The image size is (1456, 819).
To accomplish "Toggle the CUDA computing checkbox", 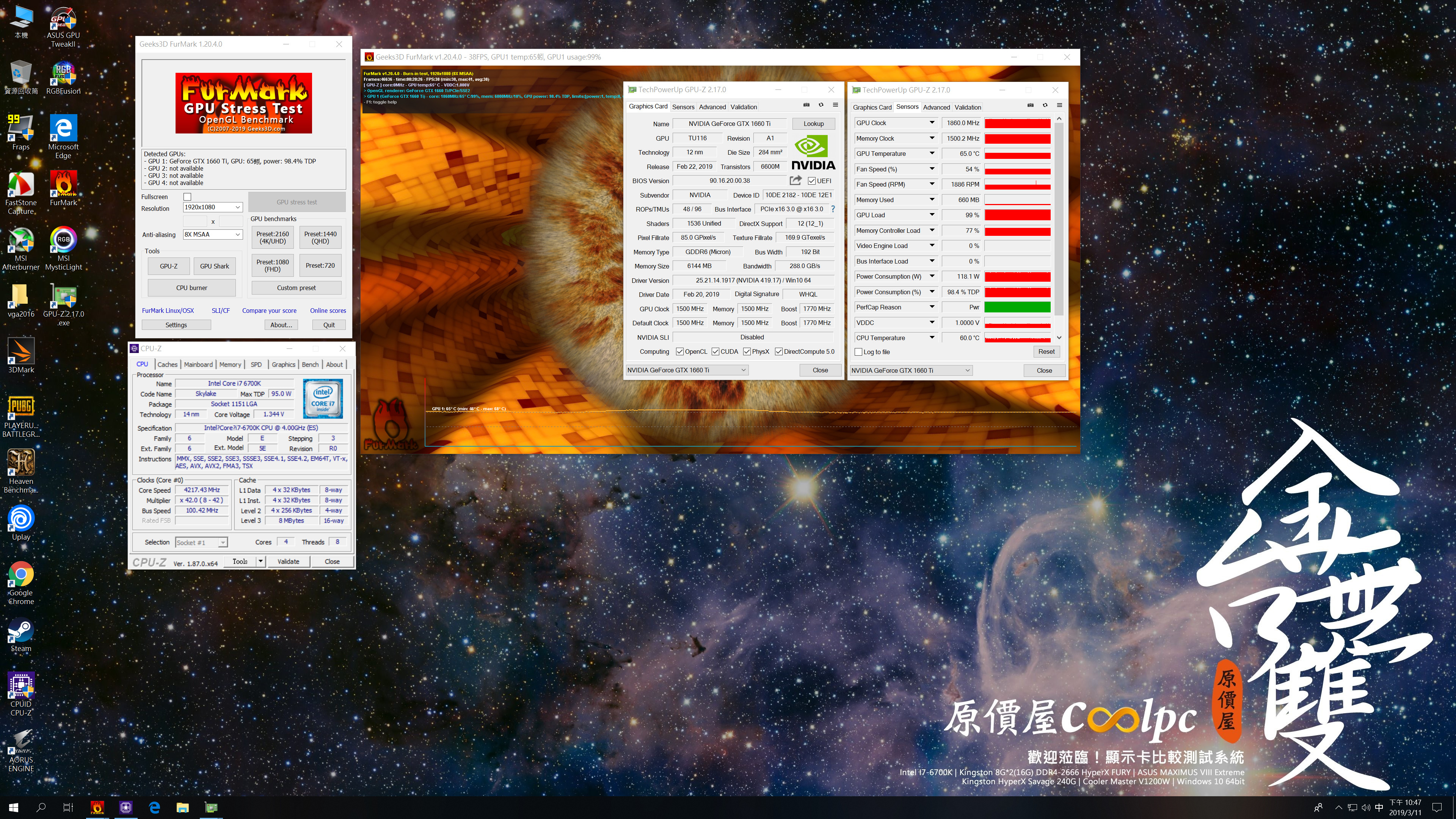I will tap(715, 351).
